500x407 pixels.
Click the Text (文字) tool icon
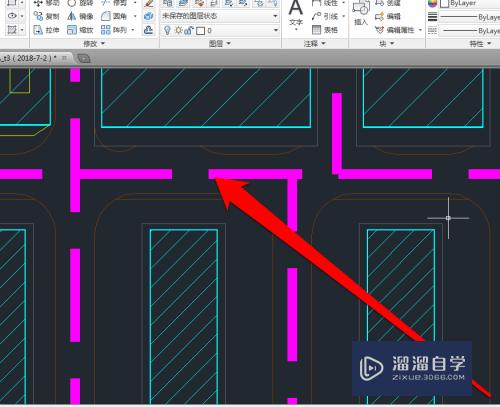[295, 14]
